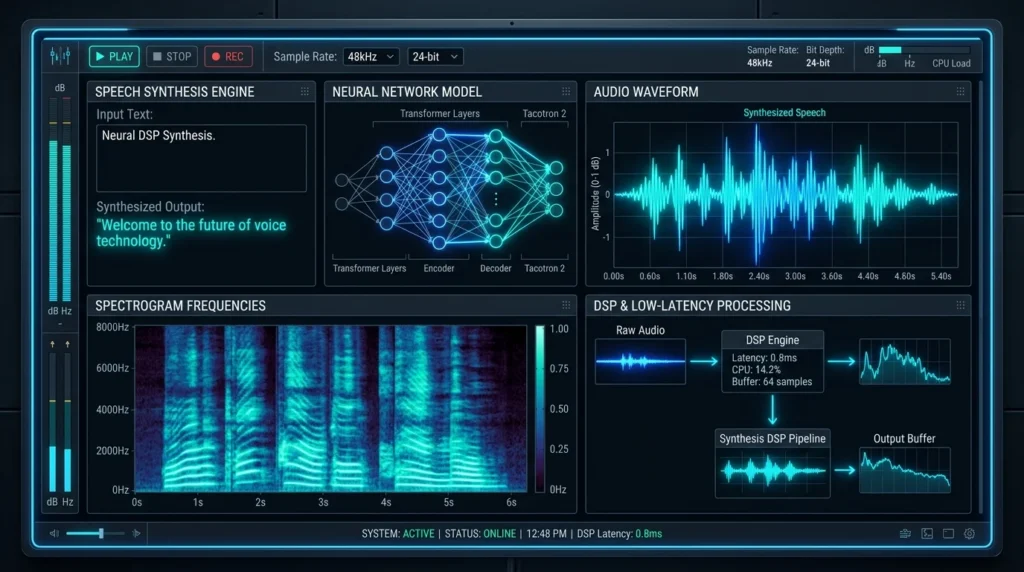Stop playback with the STOP button
The image size is (1024, 572).
[x=172, y=57]
